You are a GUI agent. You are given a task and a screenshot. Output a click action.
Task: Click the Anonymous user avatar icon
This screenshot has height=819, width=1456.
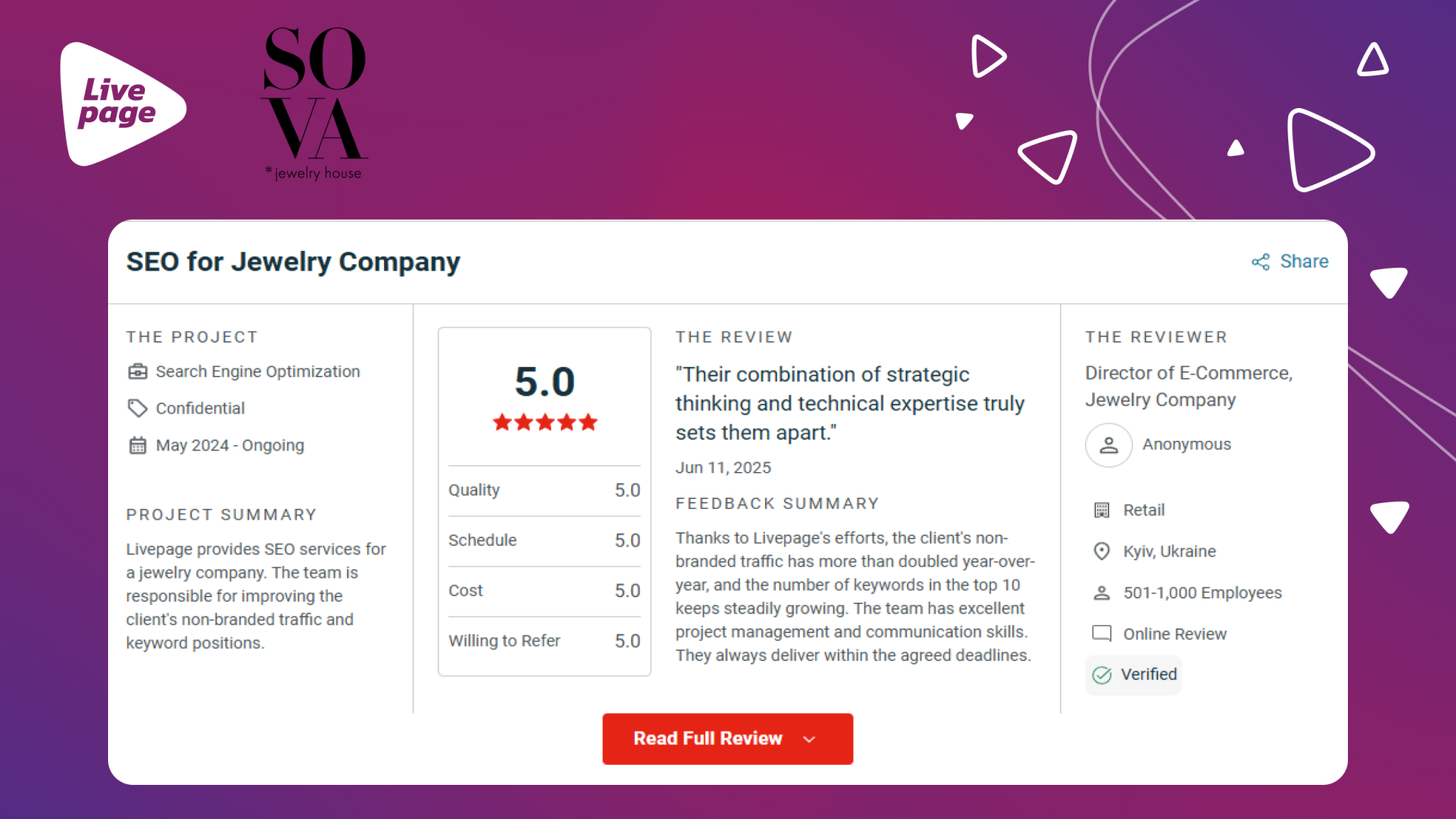pos(1108,445)
